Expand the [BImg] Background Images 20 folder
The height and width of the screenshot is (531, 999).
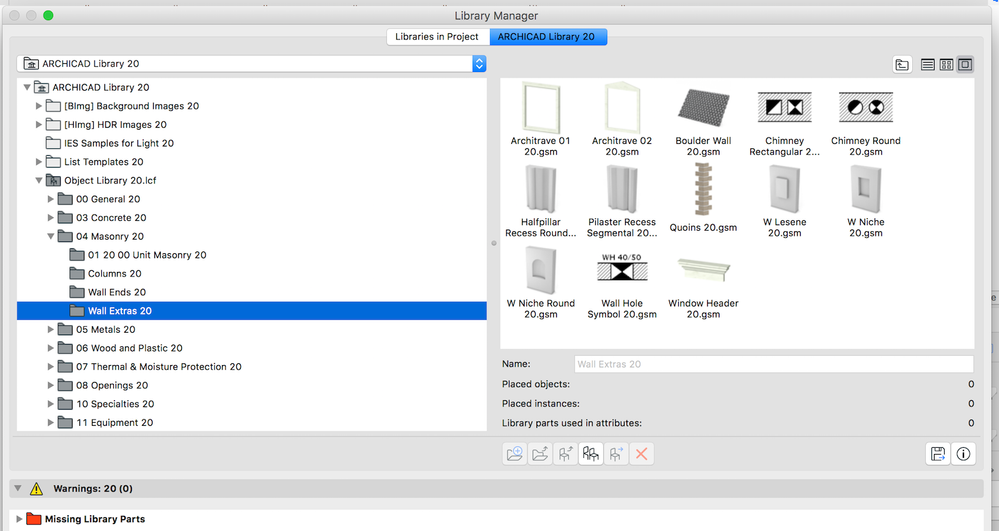[39, 106]
